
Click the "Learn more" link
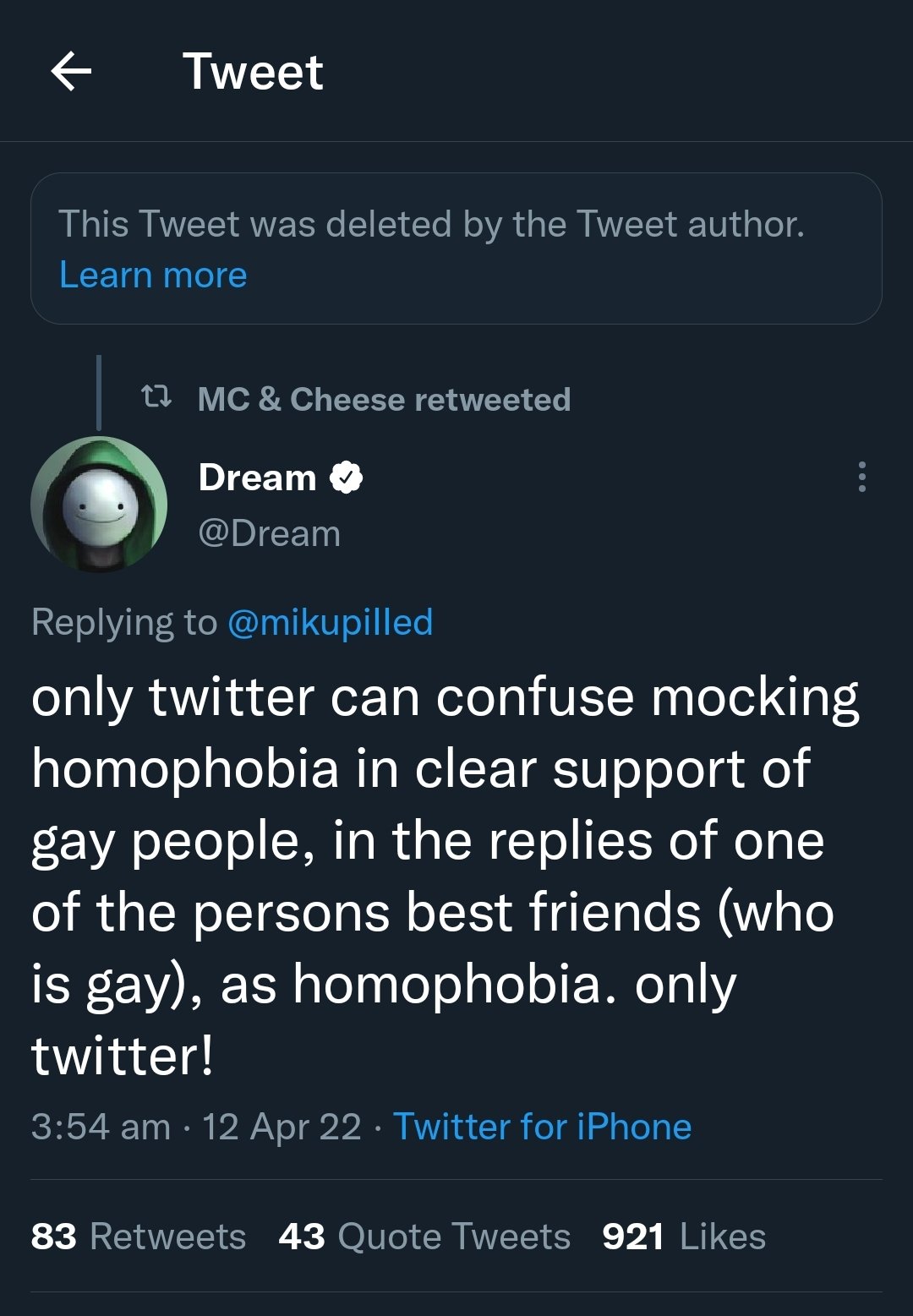[153, 276]
